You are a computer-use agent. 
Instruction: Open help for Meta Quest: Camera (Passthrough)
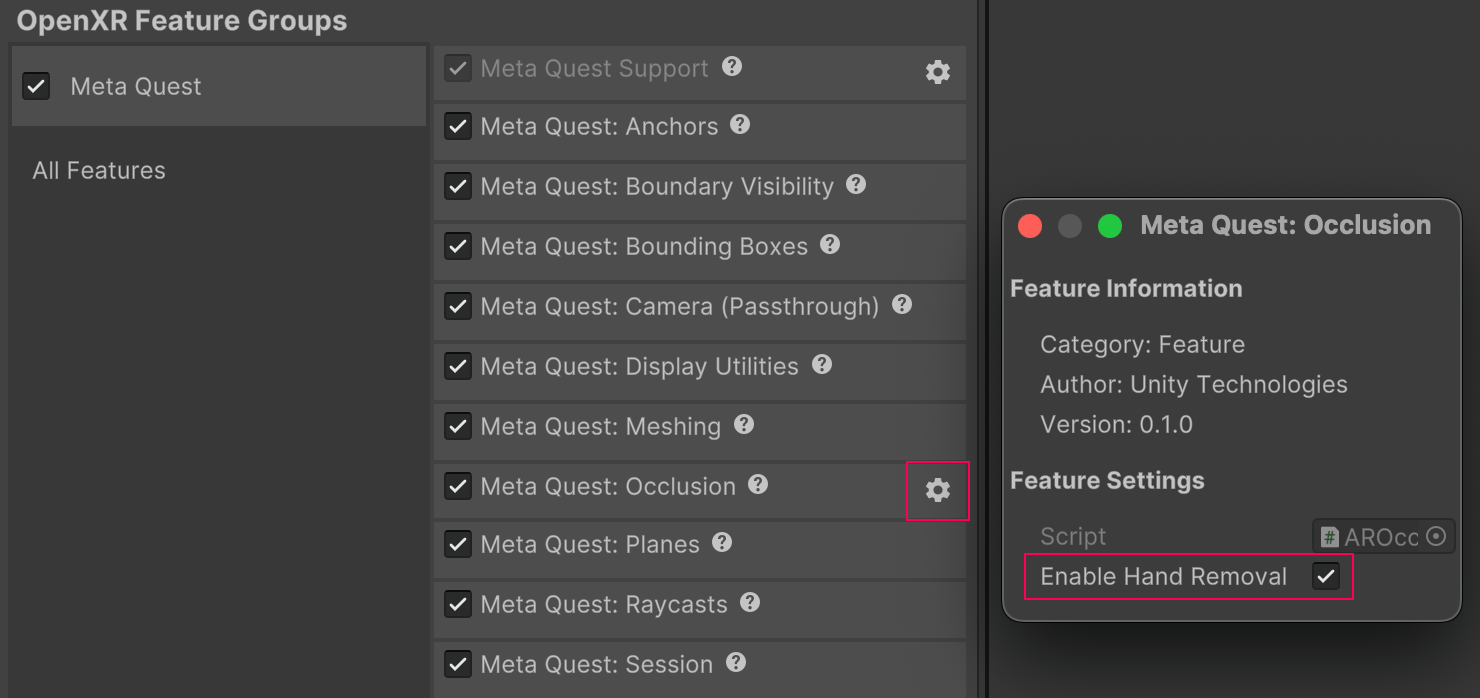pos(901,305)
